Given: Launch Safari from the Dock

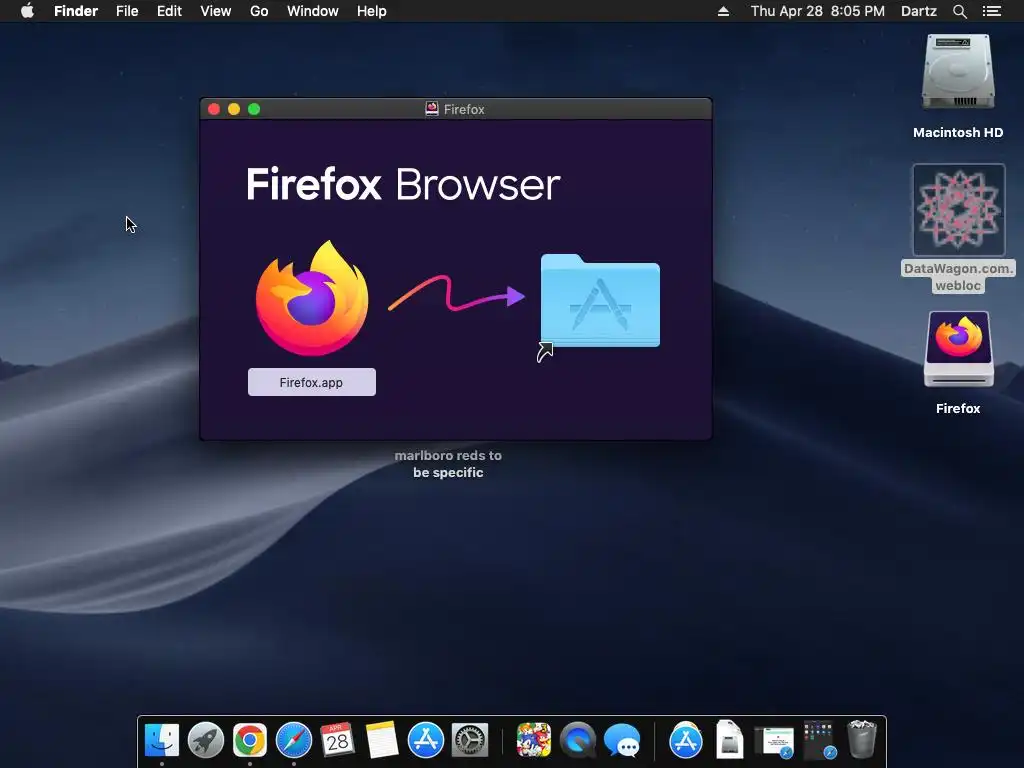Looking at the screenshot, I should 294,740.
